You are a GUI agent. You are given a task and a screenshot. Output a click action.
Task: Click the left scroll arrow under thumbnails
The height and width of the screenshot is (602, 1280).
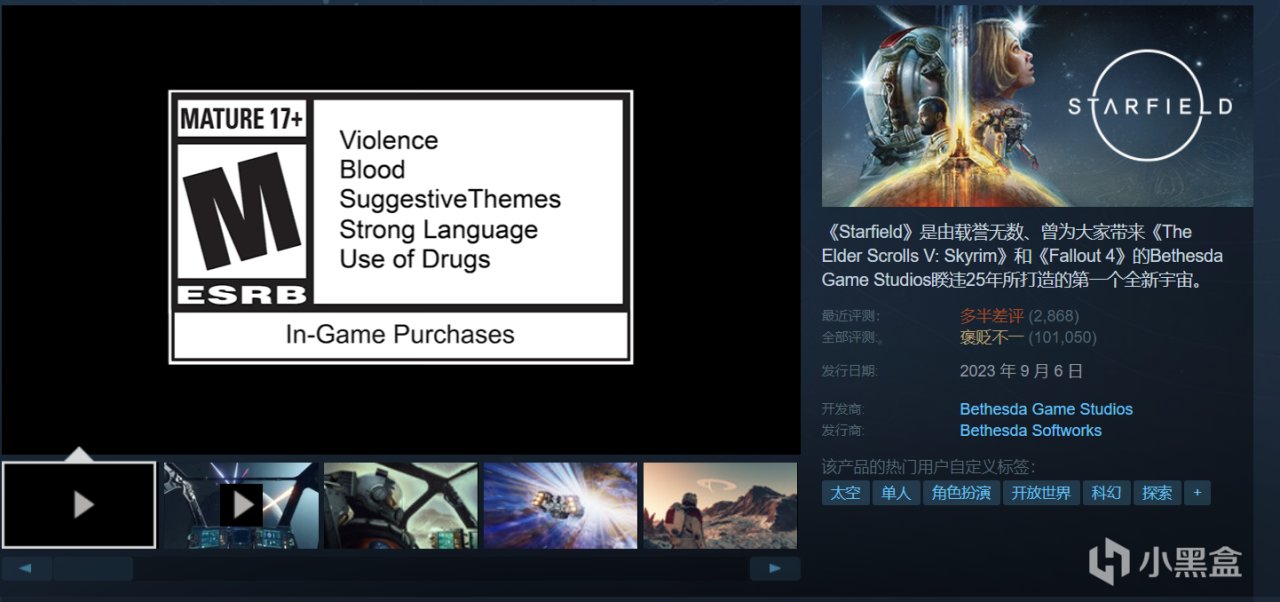pos(27,569)
